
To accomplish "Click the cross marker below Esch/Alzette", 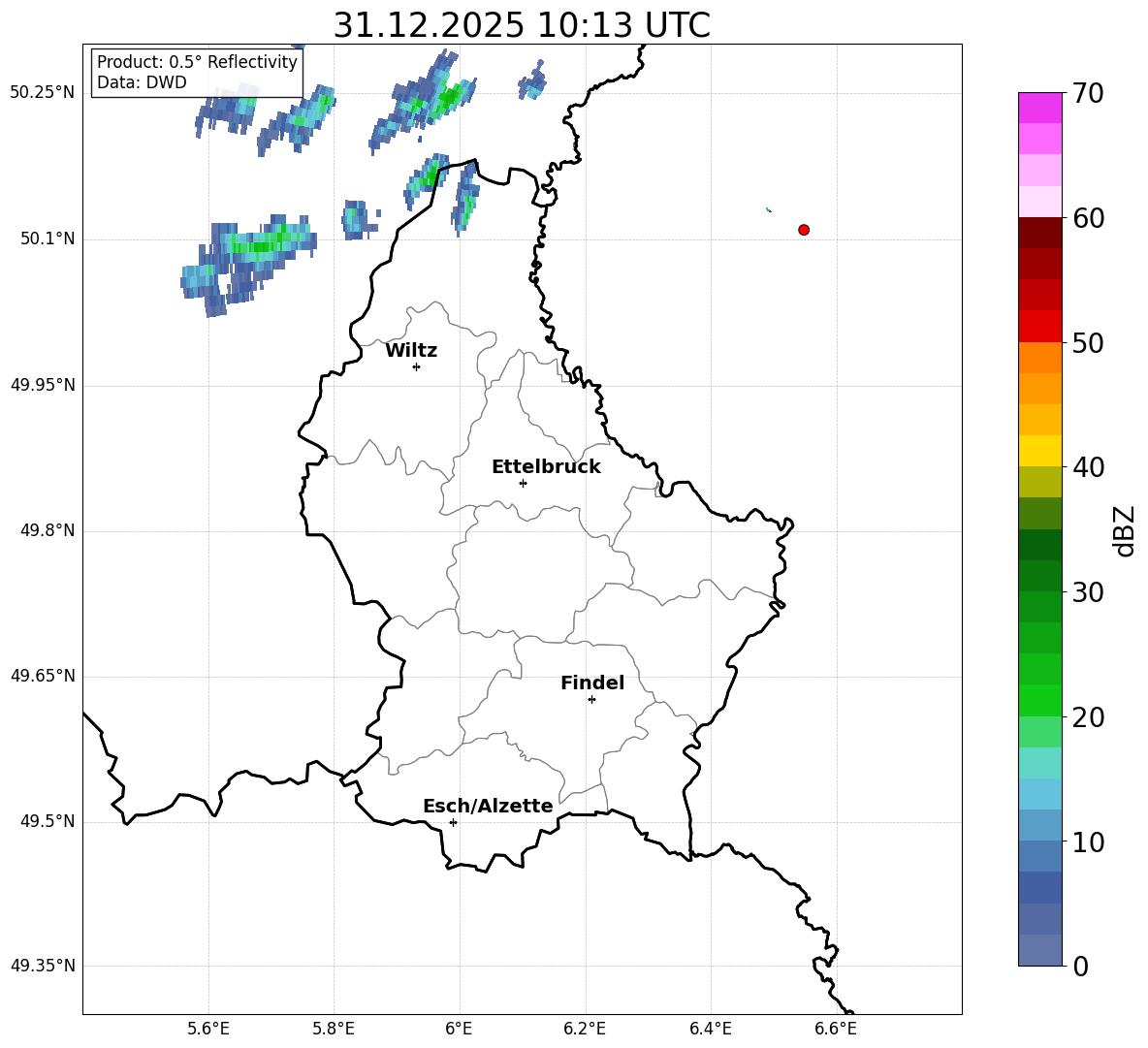I will click(x=453, y=822).
